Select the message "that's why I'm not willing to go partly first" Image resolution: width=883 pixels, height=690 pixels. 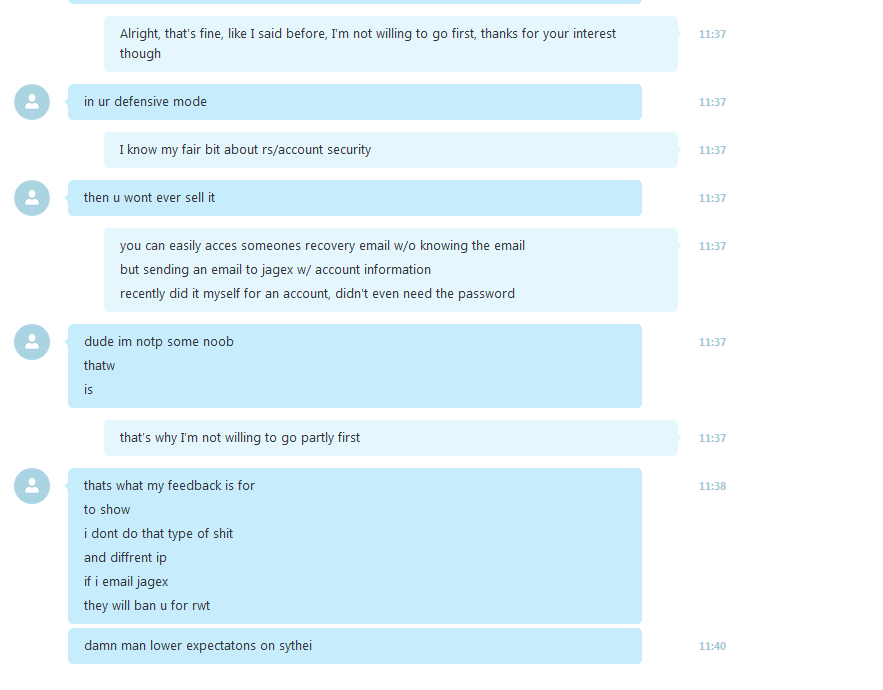tap(391, 438)
